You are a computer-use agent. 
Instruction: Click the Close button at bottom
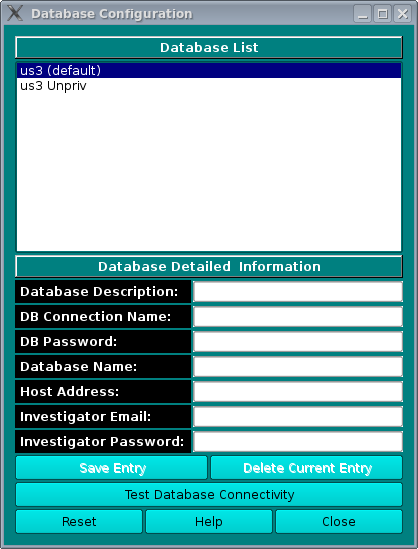tap(339, 522)
